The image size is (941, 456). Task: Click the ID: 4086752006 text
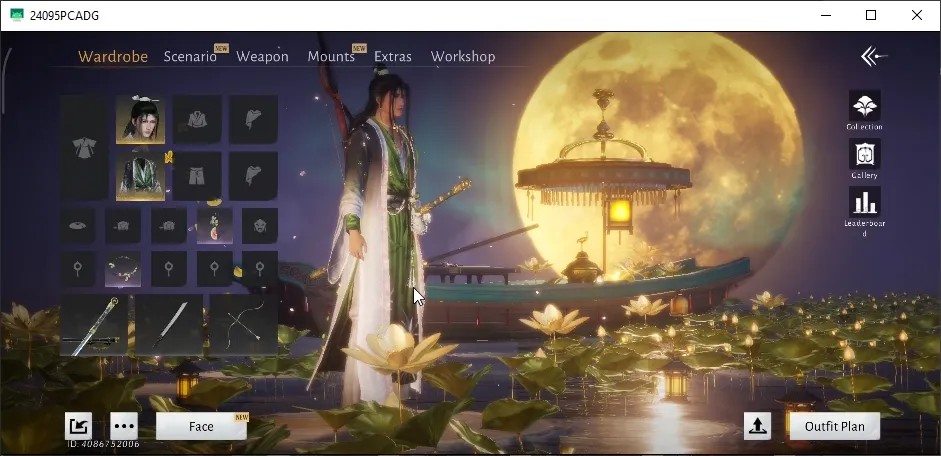(x=103, y=445)
